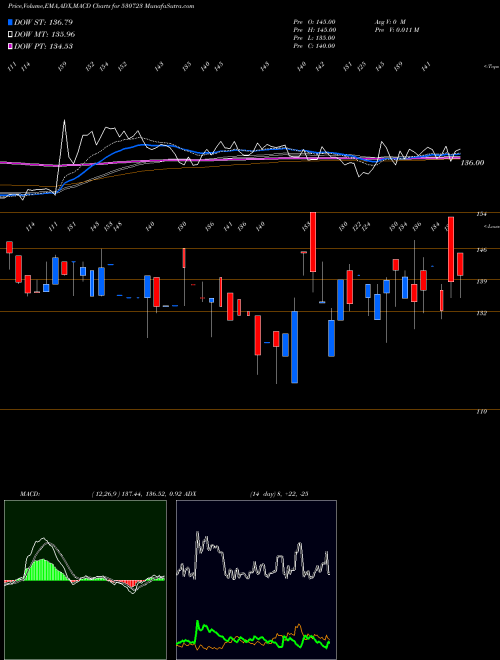The width and height of the screenshot is (500, 660).
Task: Click the last red candlestick on right
Action: [460, 264]
